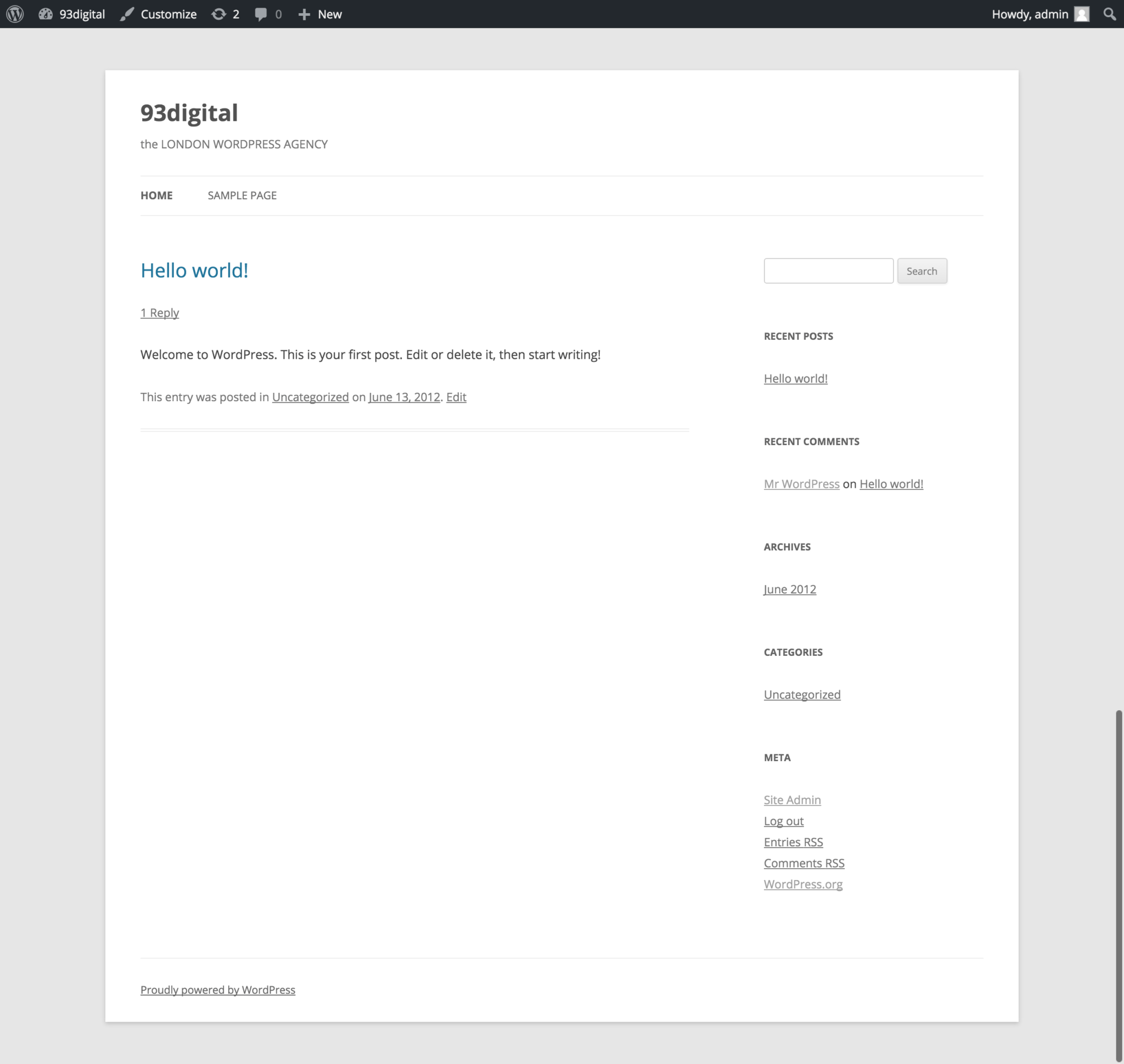Open the admin bar search magnifier
This screenshot has height=1064, width=1124.
(x=1109, y=14)
